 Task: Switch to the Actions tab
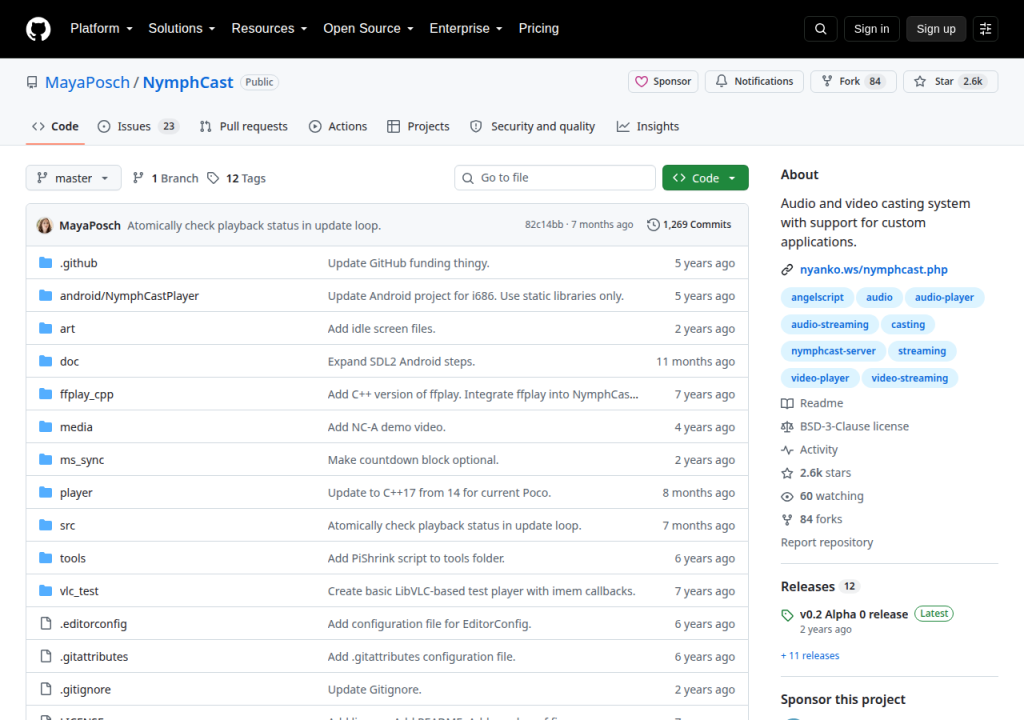(x=338, y=126)
